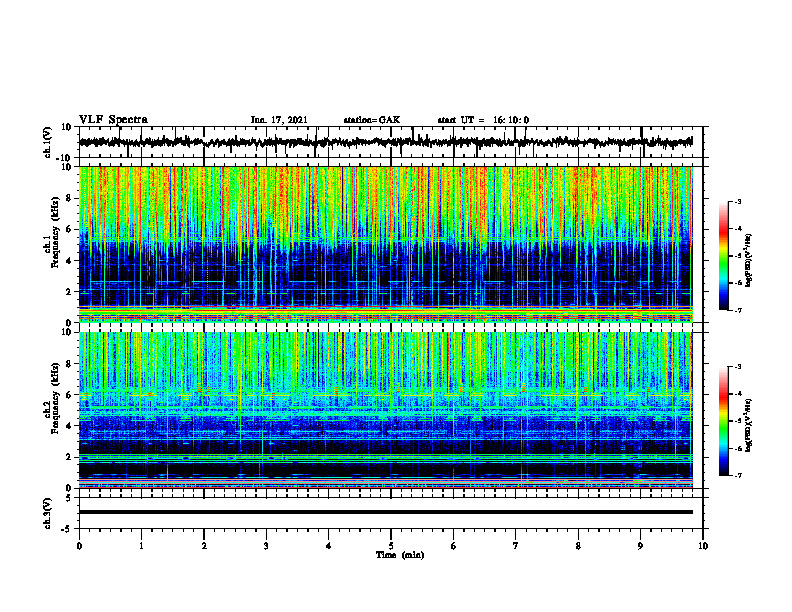Click time axis tick label '3'
Screen dimensions: 792x612
[266, 546]
